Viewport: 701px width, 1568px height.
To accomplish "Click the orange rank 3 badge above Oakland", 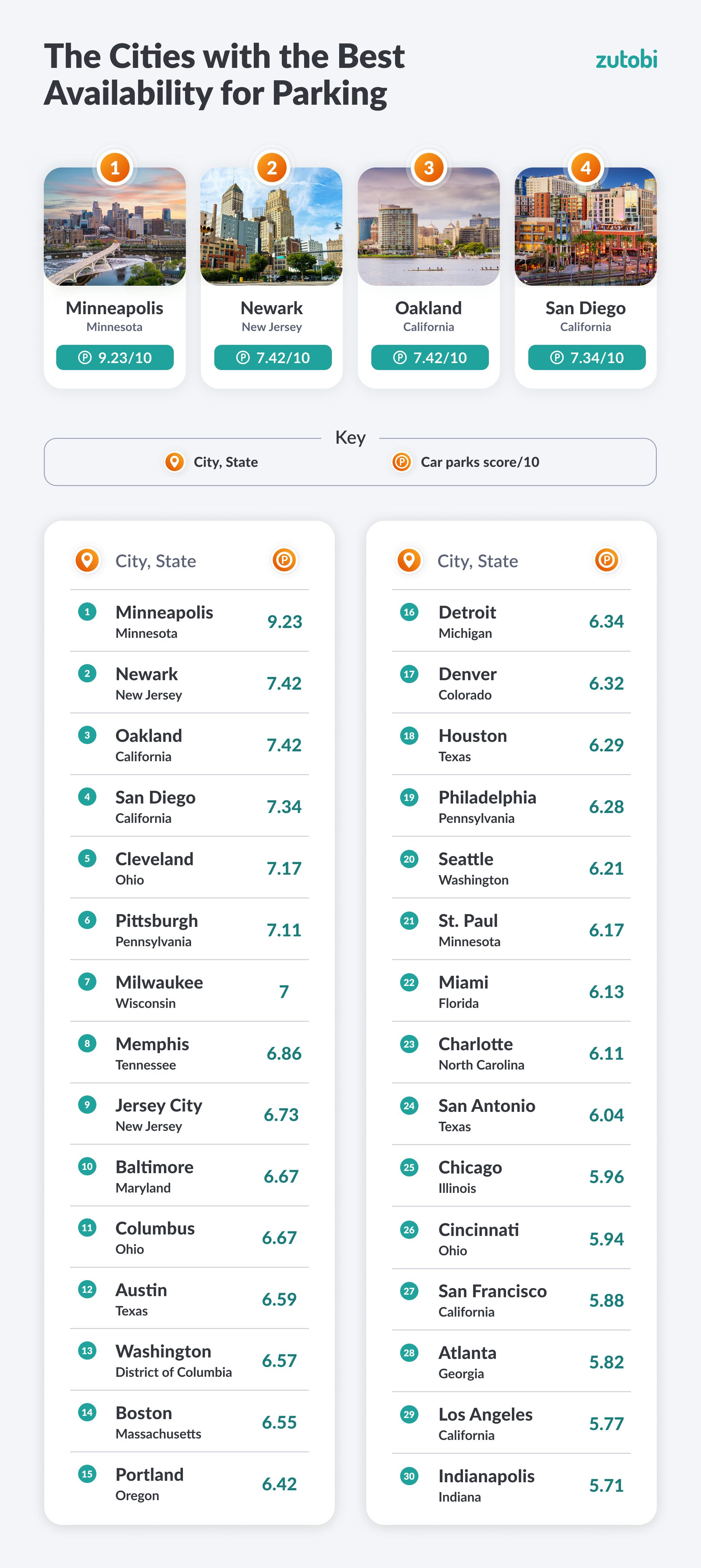I will tap(429, 167).
